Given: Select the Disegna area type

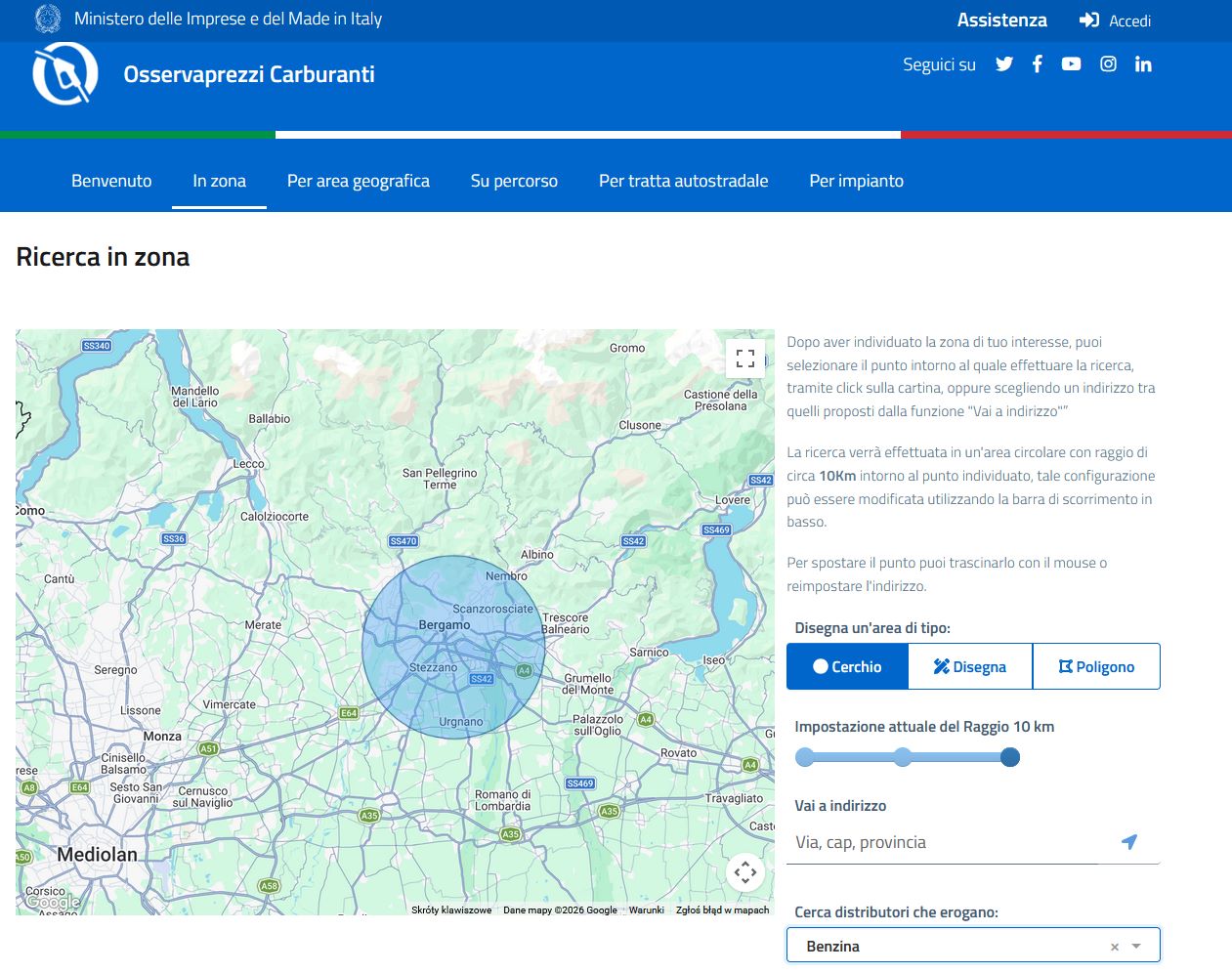Looking at the screenshot, I should coord(969,667).
